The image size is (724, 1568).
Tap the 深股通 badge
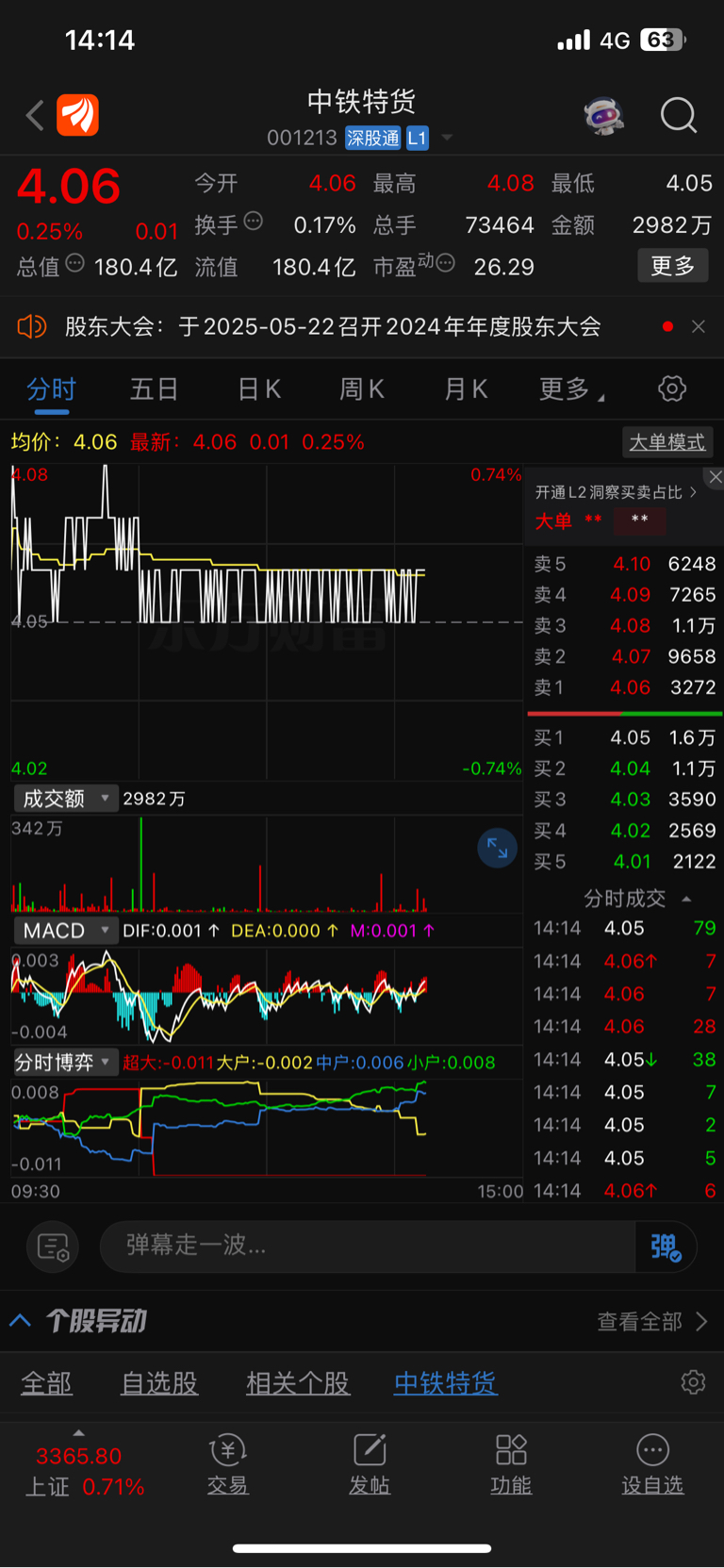[373, 139]
